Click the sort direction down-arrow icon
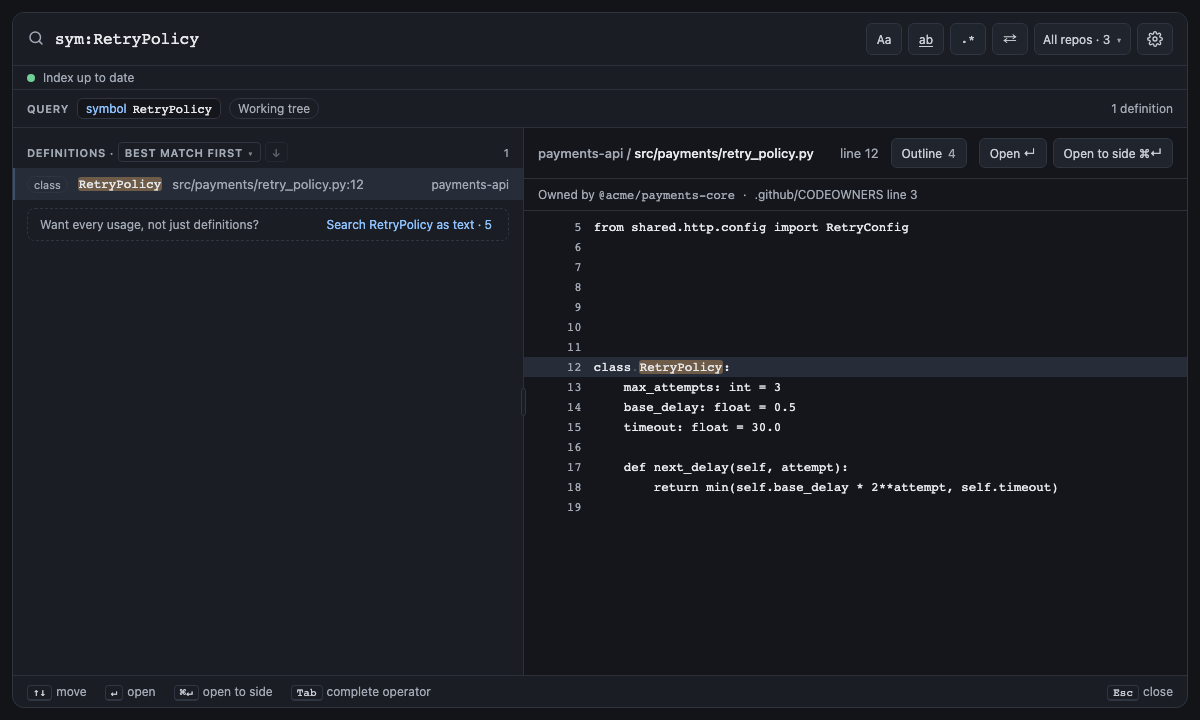This screenshot has width=1200, height=720. 277,153
